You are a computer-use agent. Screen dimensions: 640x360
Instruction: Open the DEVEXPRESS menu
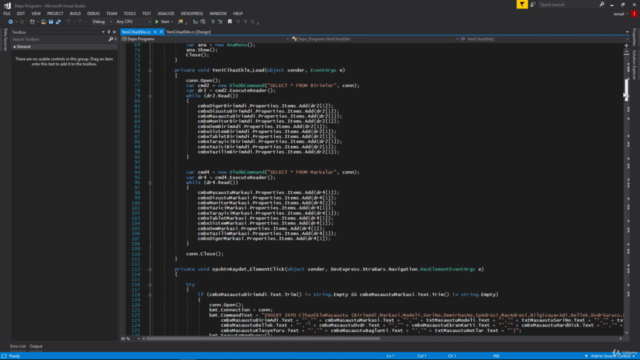coord(192,13)
